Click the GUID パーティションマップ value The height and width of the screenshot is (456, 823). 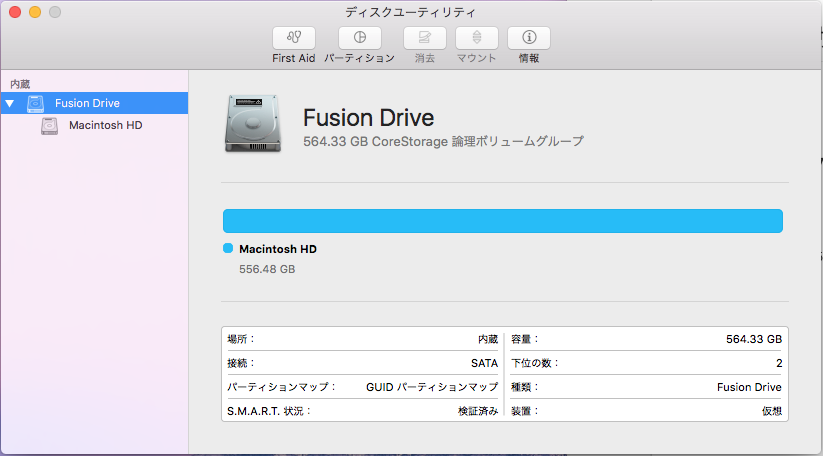point(432,387)
